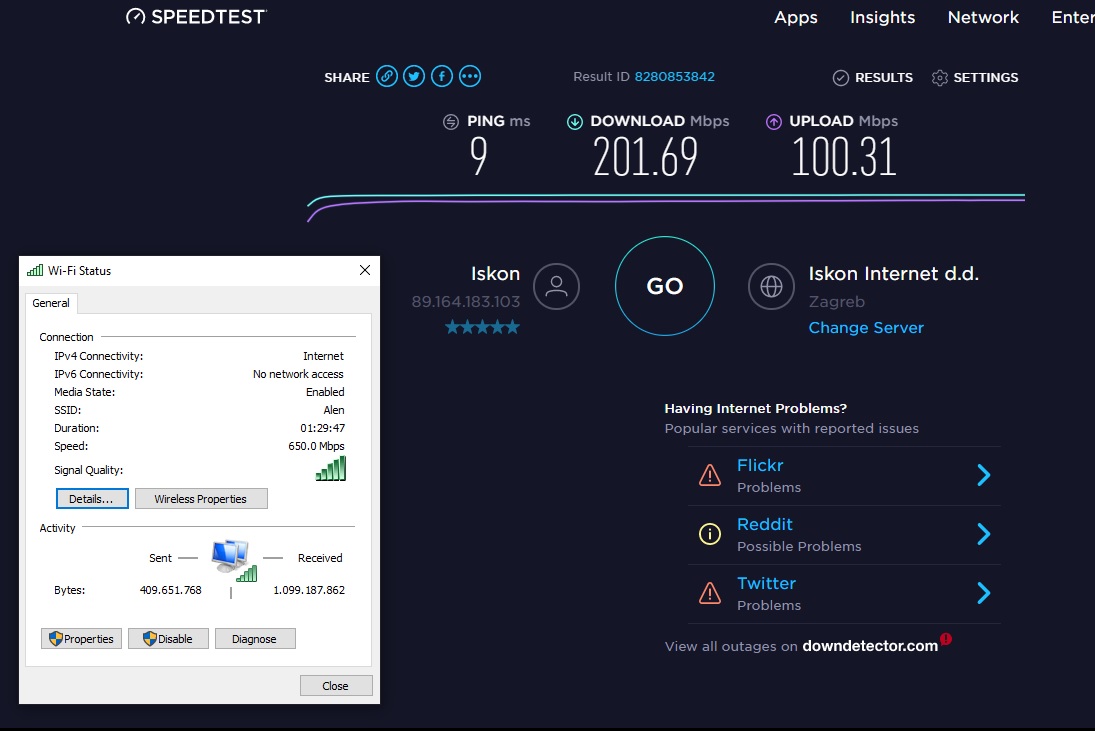Click Change Server link
The image size is (1095, 731).
866,327
